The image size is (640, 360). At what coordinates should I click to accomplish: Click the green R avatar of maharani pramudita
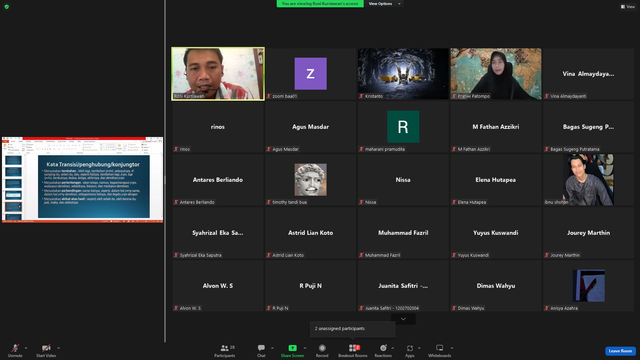point(403,127)
